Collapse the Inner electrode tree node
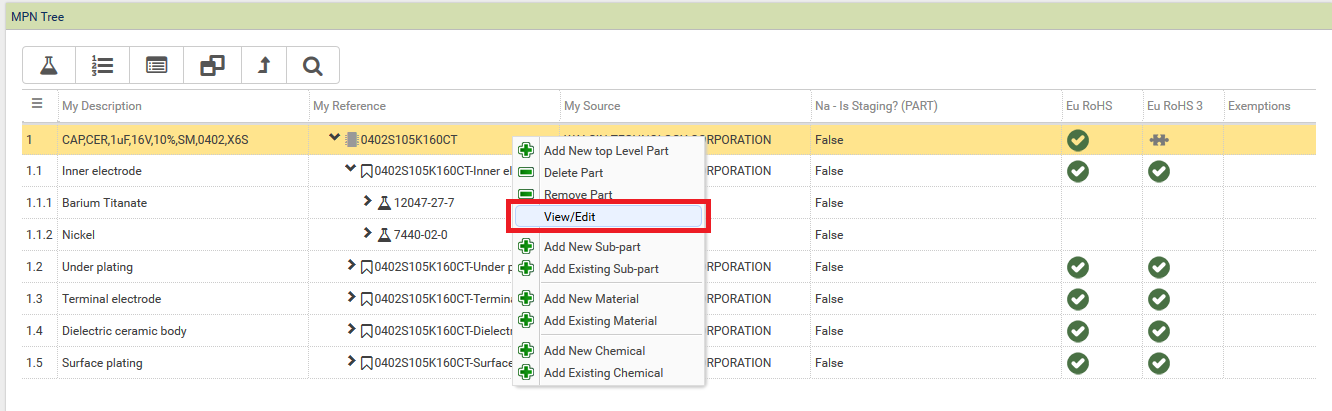The image size is (1332, 411). click(350, 170)
